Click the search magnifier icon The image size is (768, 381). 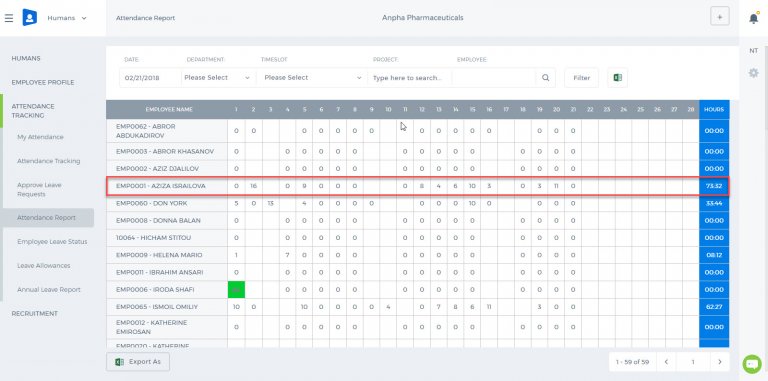pos(546,78)
